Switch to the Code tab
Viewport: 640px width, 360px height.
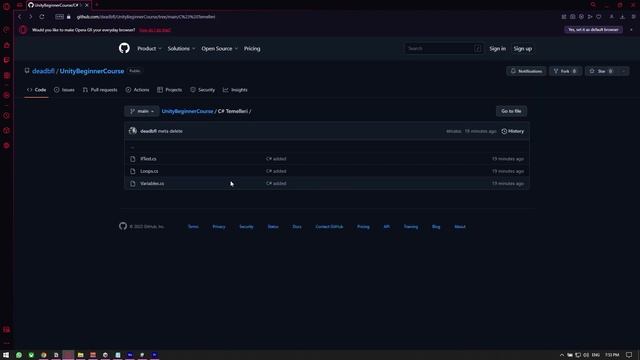pos(36,90)
